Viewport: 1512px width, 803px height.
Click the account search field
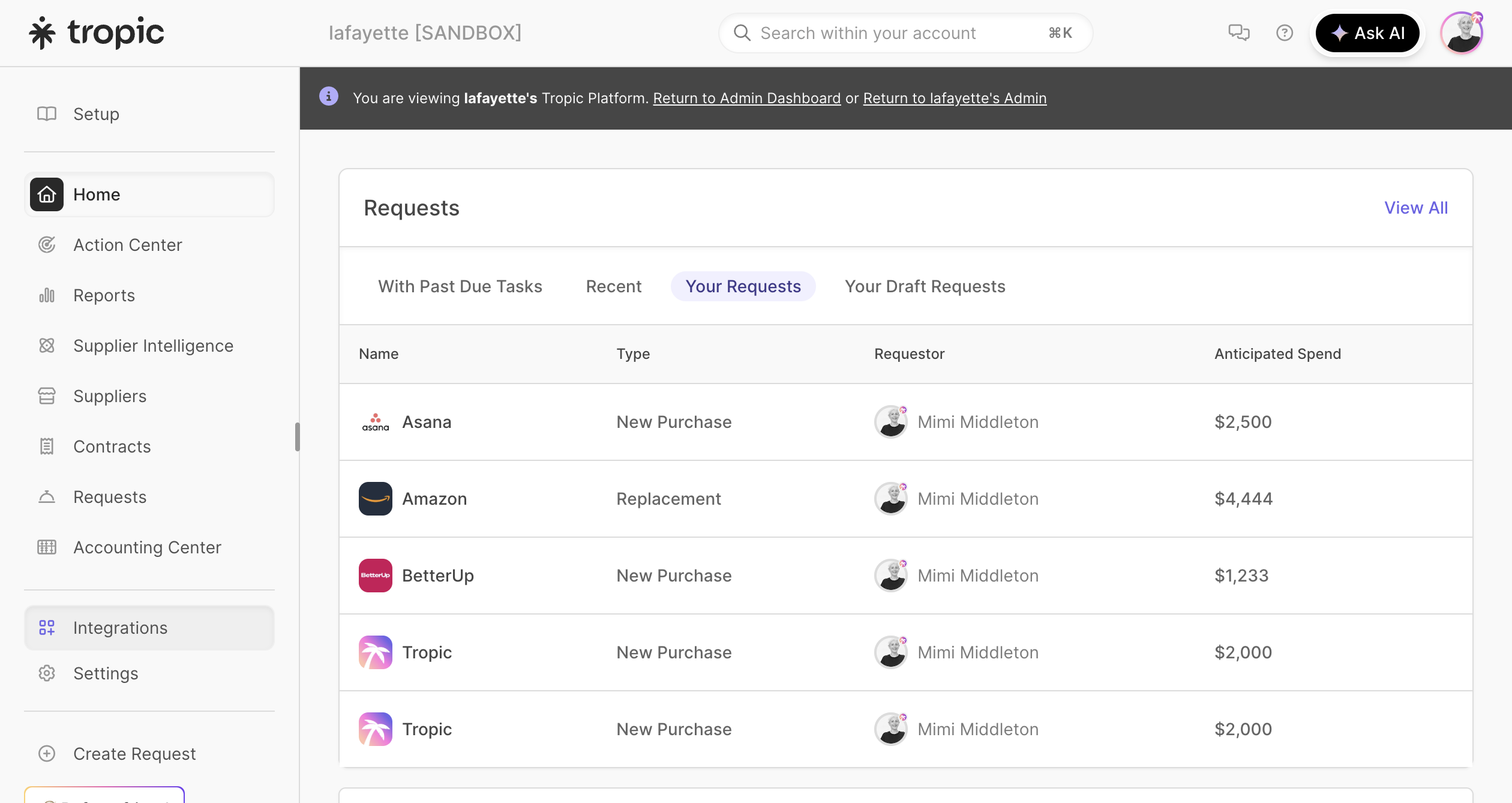pos(900,32)
